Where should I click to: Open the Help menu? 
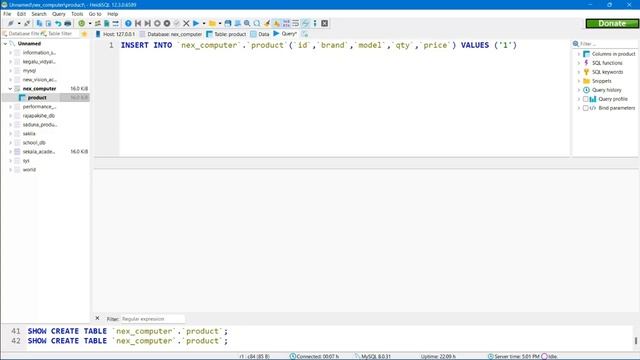(113, 14)
